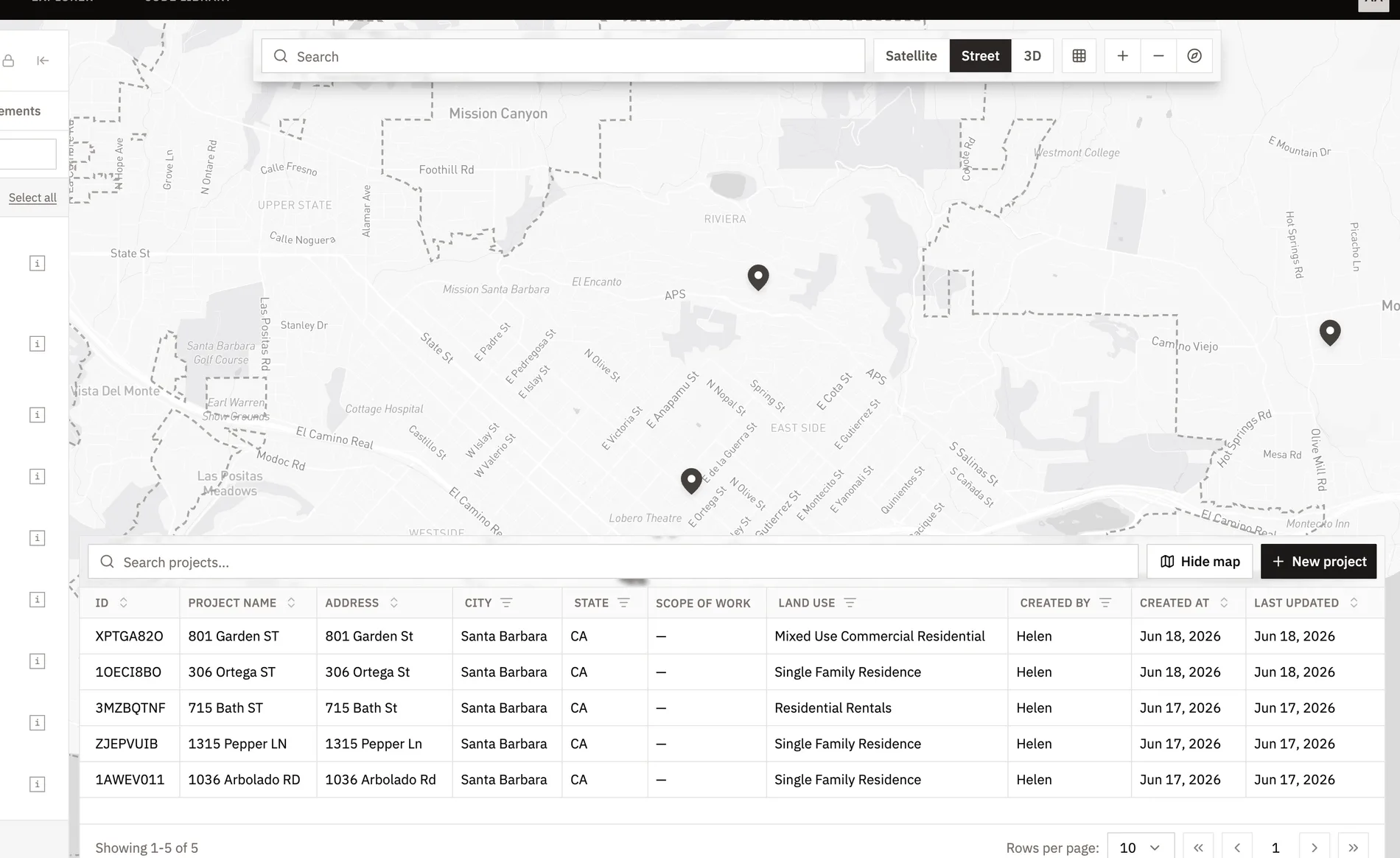Open State column filter
The image size is (1400, 858).
[623, 603]
